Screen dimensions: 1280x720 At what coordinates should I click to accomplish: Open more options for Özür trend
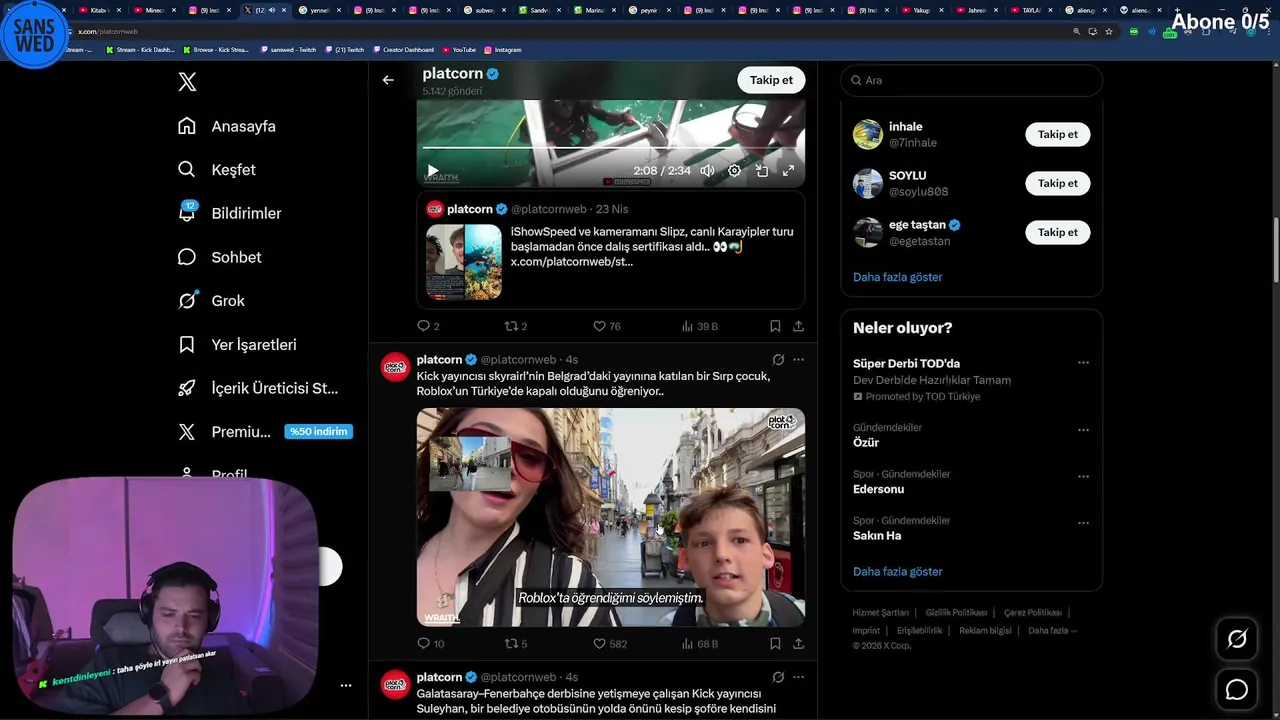pos(1083,430)
